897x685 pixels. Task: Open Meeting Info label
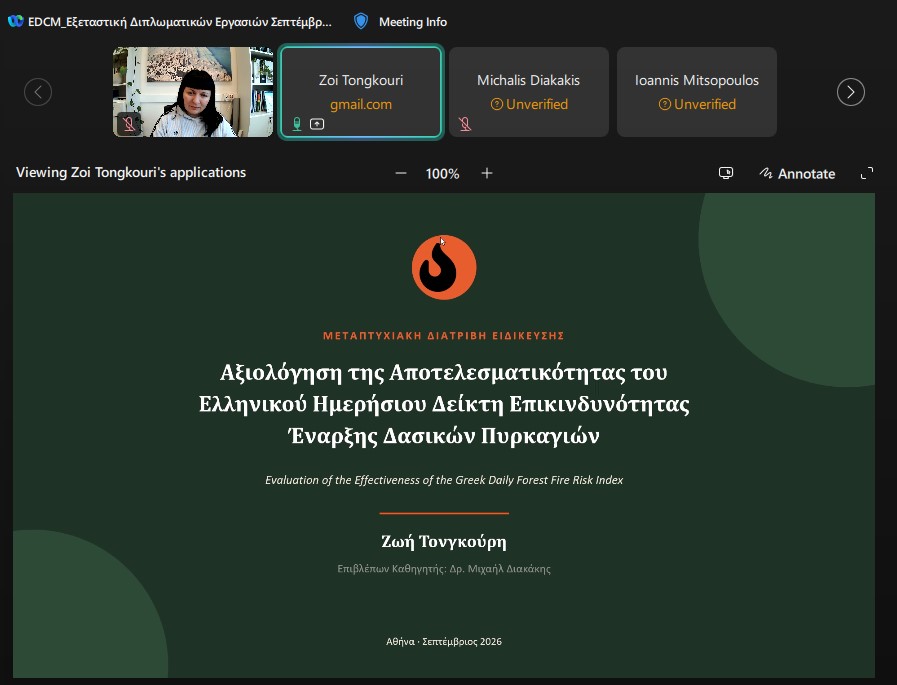coord(412,22)
